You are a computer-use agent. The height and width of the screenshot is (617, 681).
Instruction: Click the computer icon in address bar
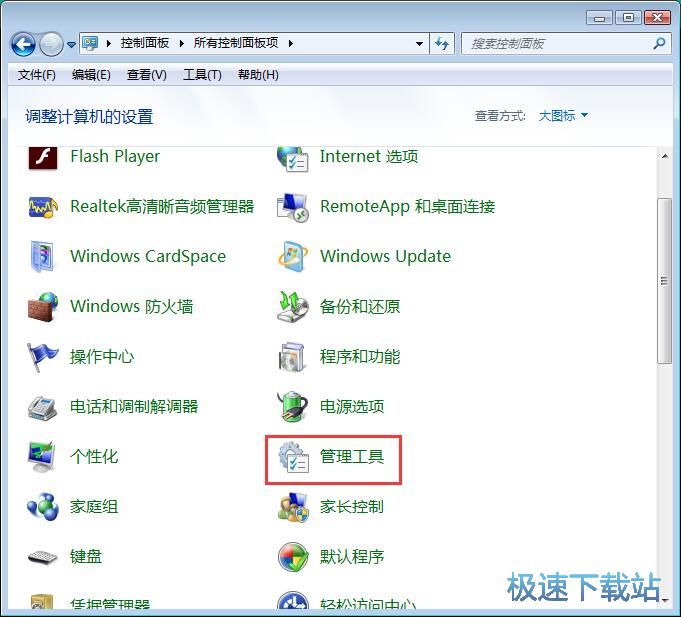point(90,43)
